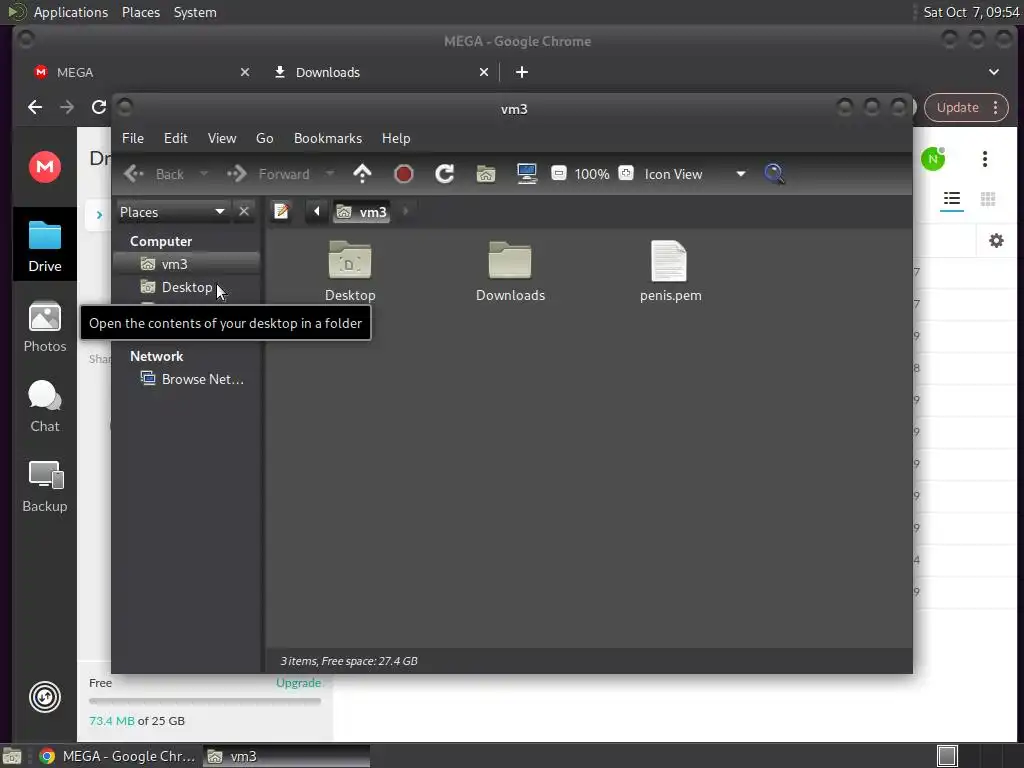Click the vm3 taskbar entry

point(286,756)
